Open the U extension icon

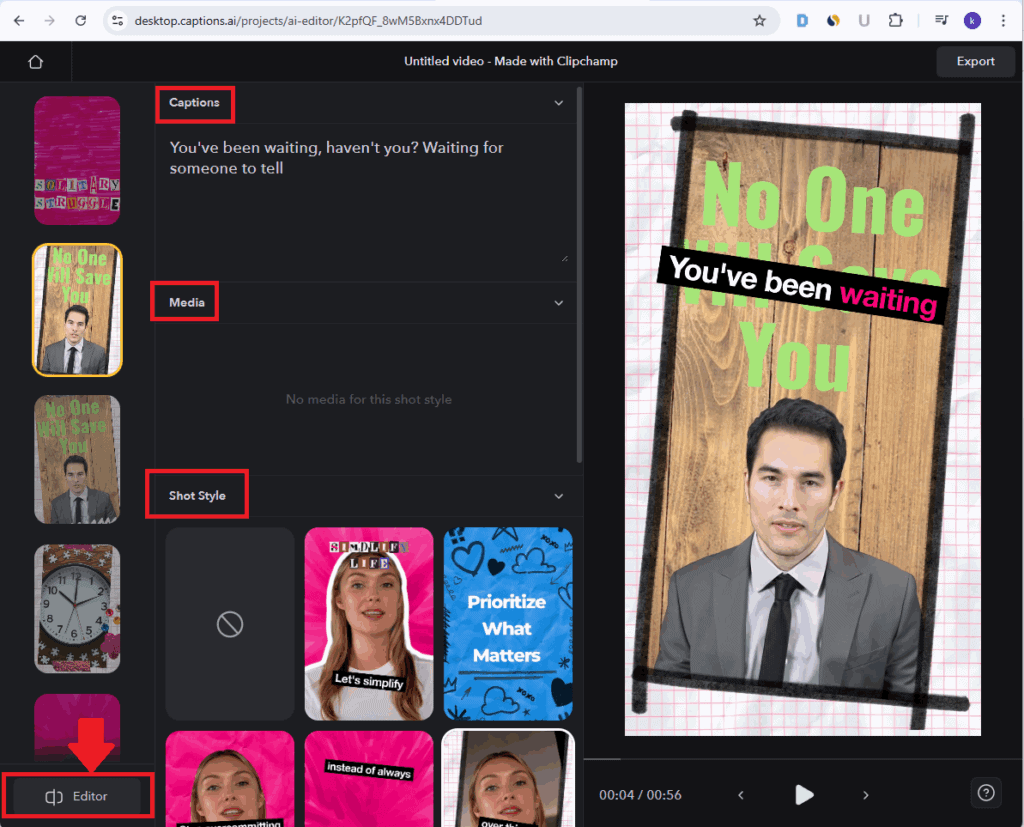(x=864, y=21)
